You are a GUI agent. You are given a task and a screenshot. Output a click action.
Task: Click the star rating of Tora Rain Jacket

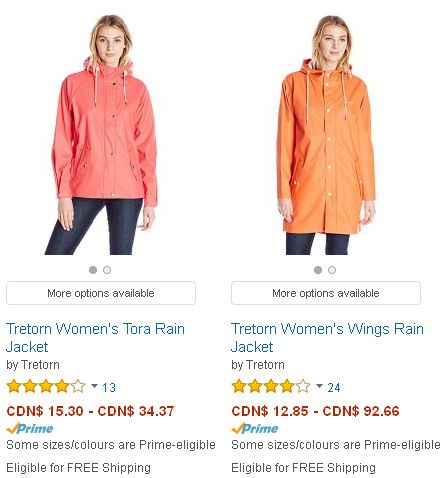[46, 386]
